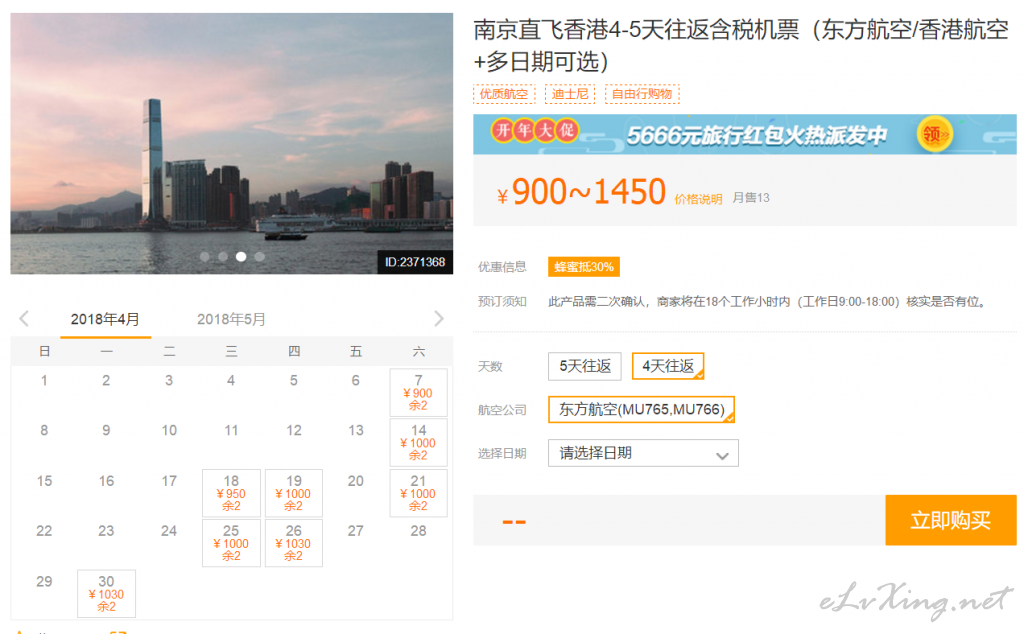
Task: Click the 六 Saturday column header
Action: click(x=419, y=351)
